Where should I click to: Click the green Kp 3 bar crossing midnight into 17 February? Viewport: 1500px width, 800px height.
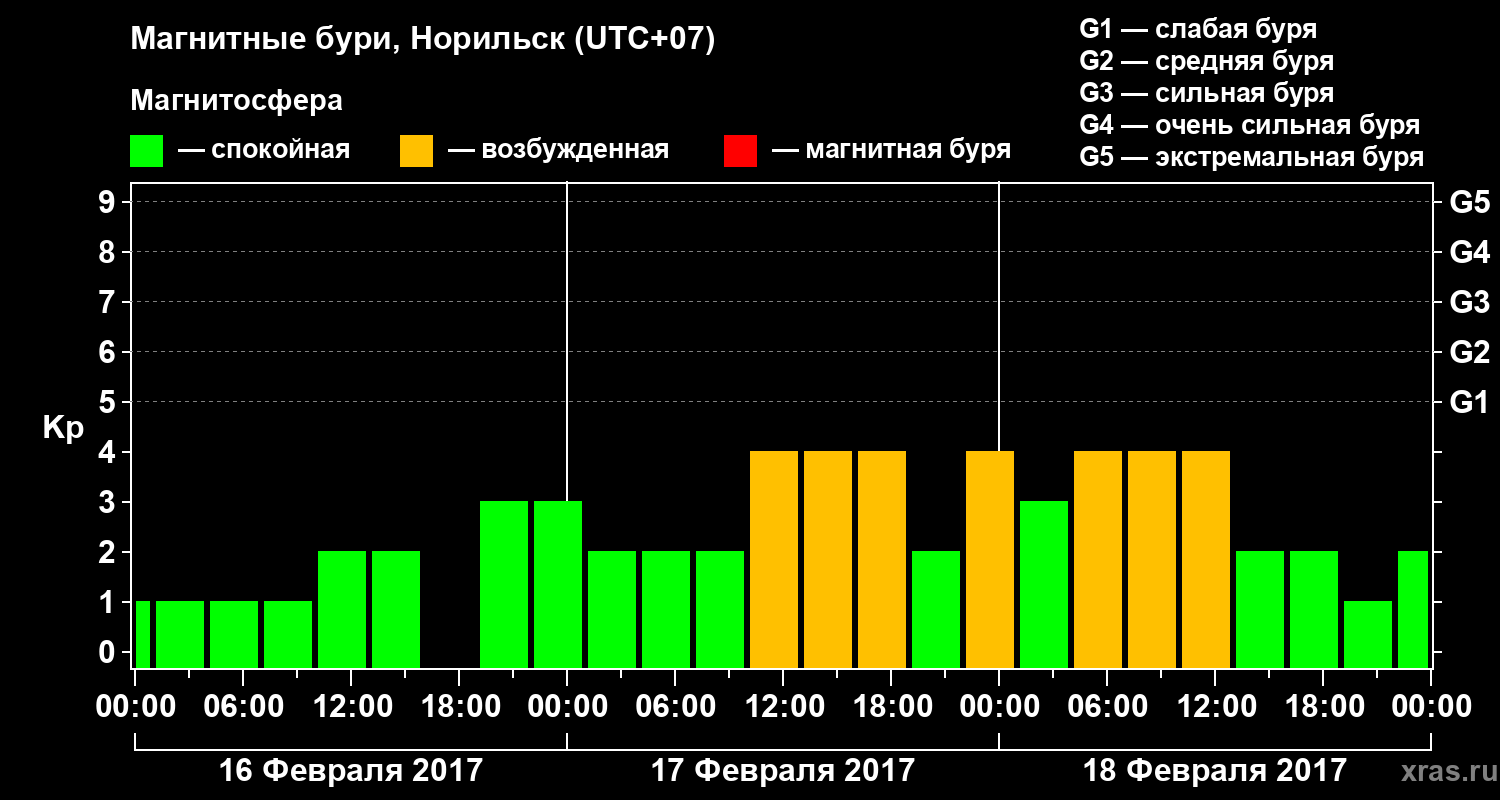(558, 585)
